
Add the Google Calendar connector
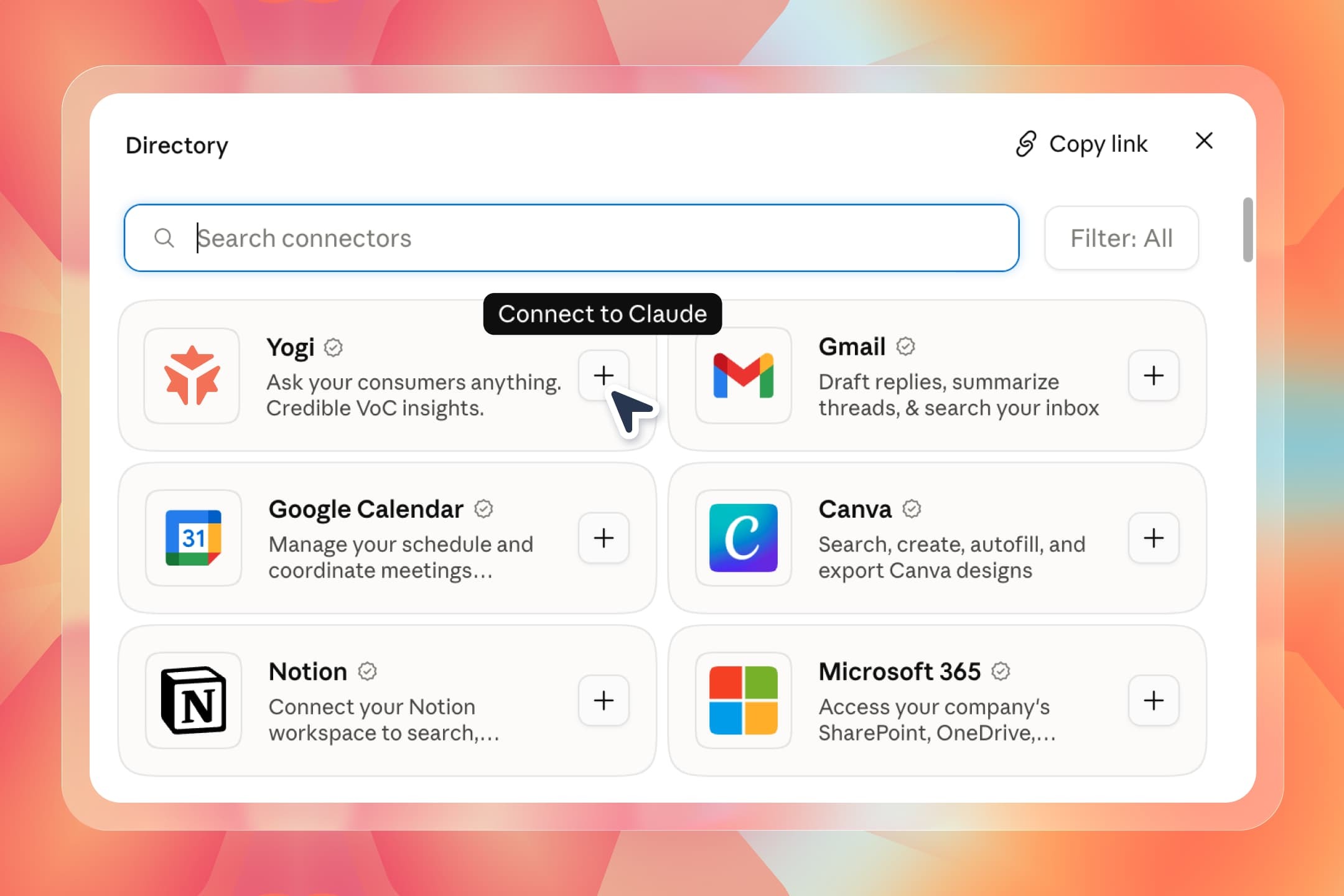604,538
